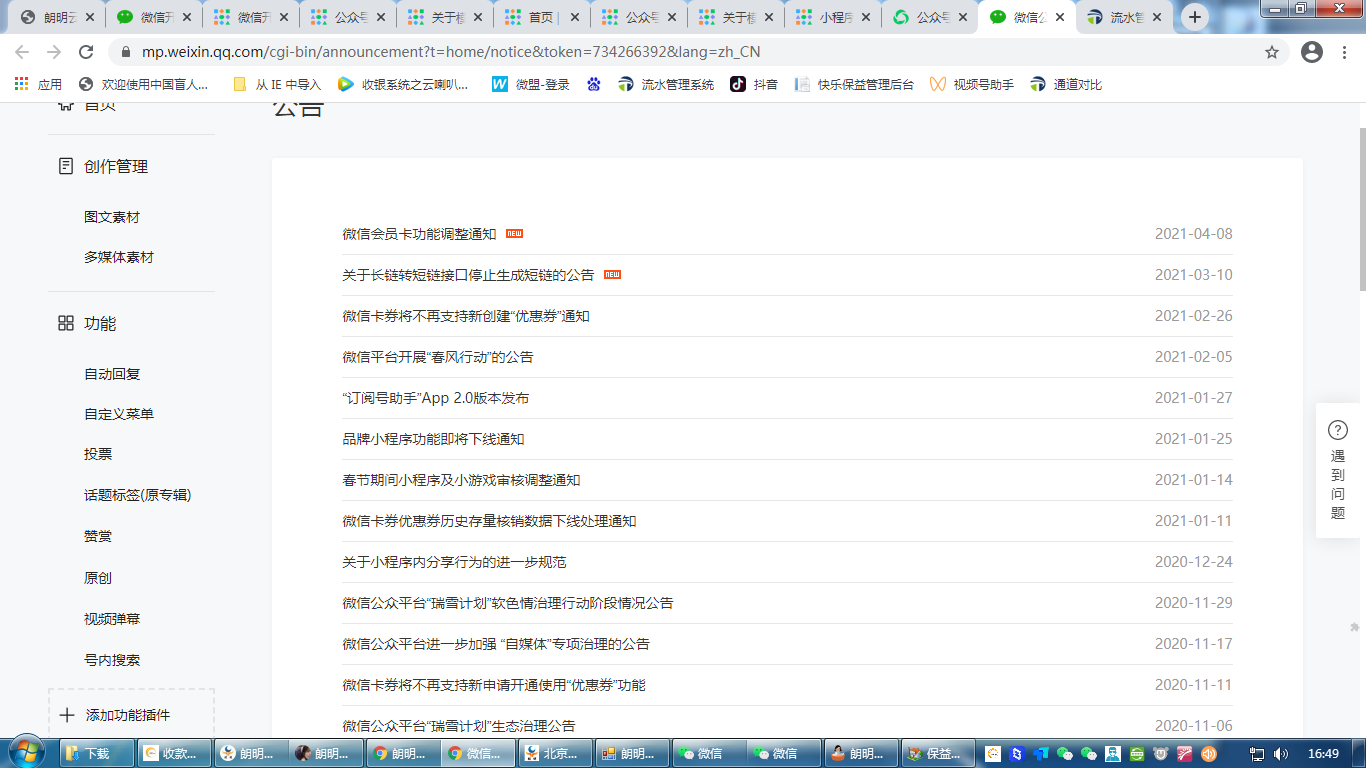Open the Chrome three-dot menu
This screenshot has height=768, width=1366.
(x=1346, y=52)
